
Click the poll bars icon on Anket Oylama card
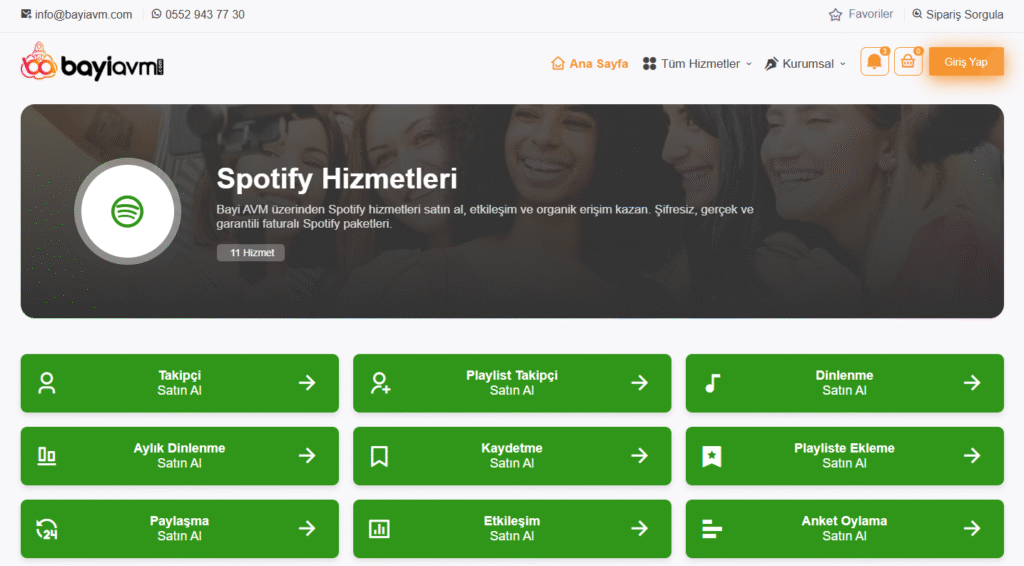point(712,529)
